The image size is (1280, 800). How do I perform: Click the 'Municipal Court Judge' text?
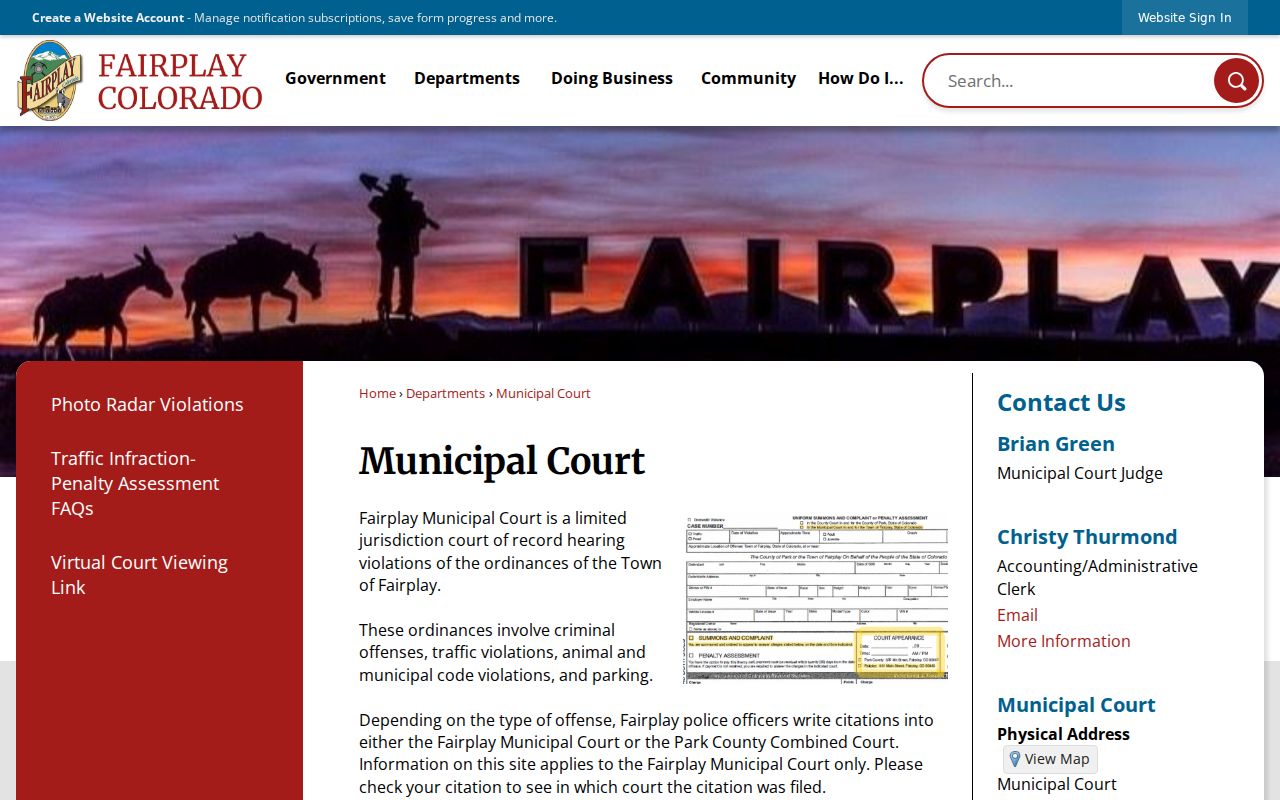[1080, 473]
